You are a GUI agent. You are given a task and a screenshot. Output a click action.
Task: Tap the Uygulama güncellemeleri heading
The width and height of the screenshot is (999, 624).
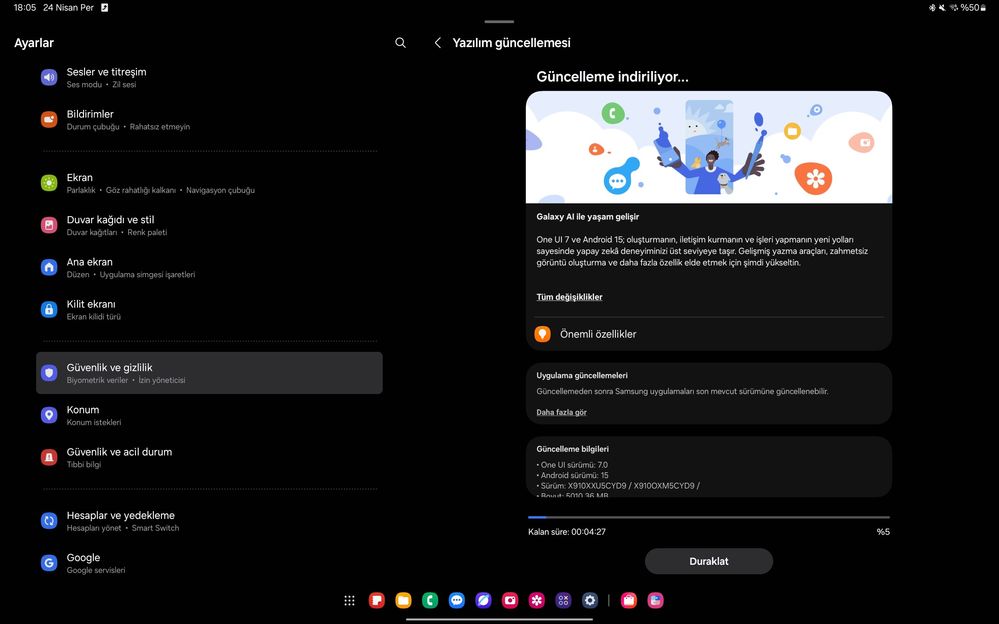click(582, 375)
